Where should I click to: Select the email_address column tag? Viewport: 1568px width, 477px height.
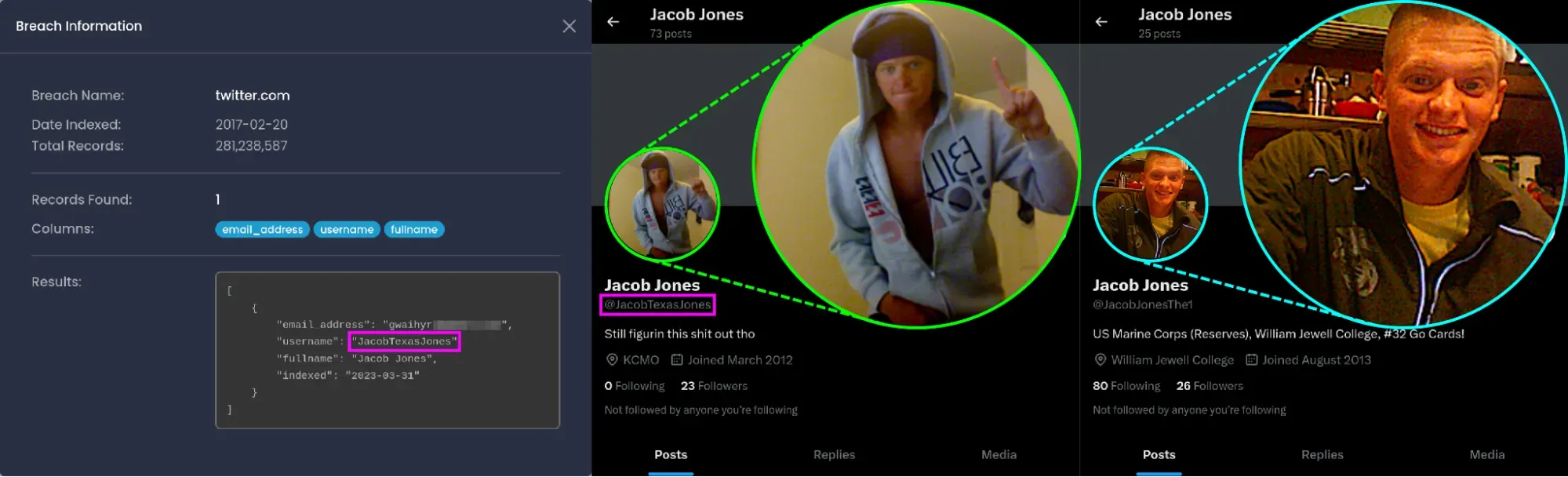[262, 230]
